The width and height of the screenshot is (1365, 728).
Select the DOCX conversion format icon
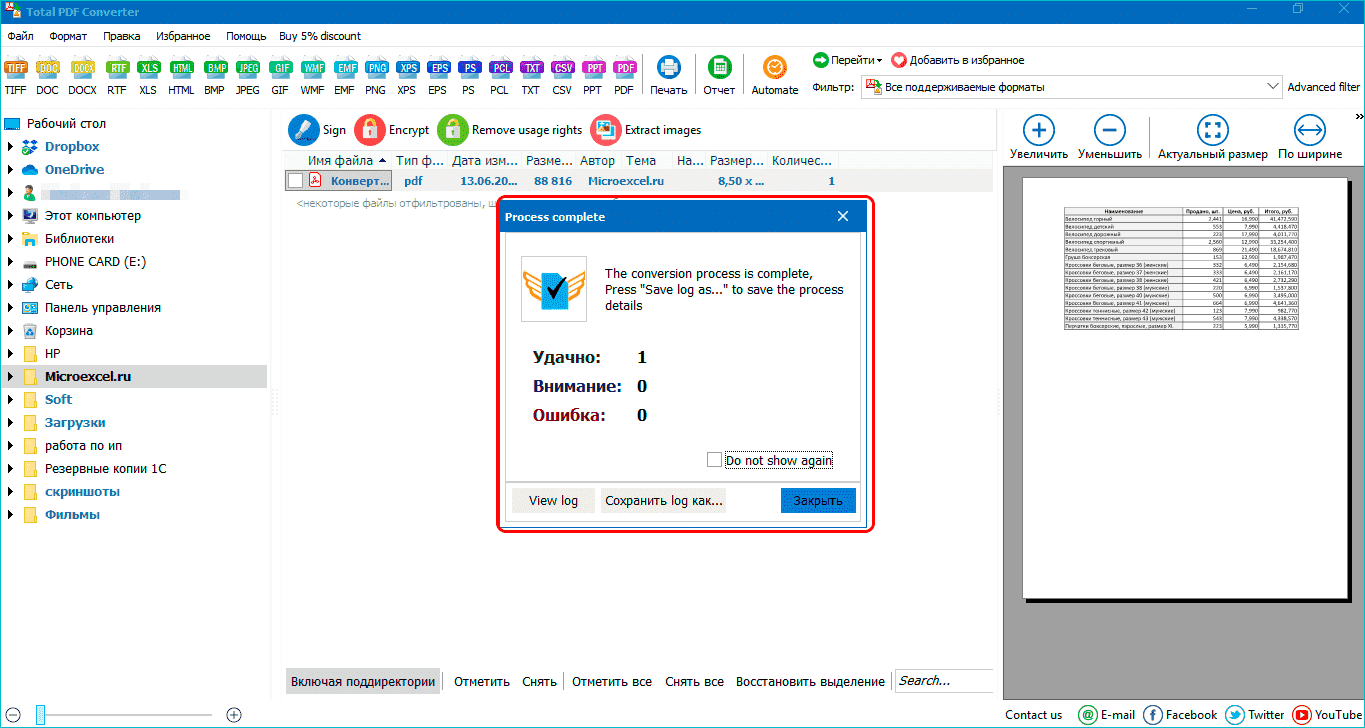[x=82, y=68]
